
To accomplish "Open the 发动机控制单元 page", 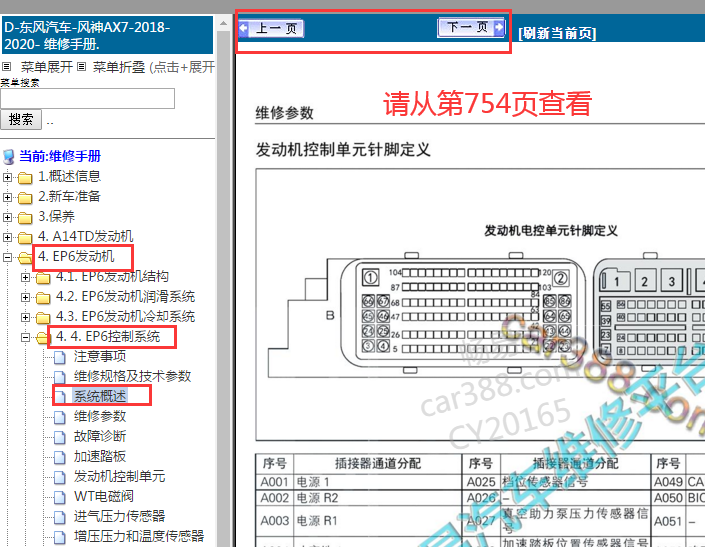I will [x=120, y=476].
